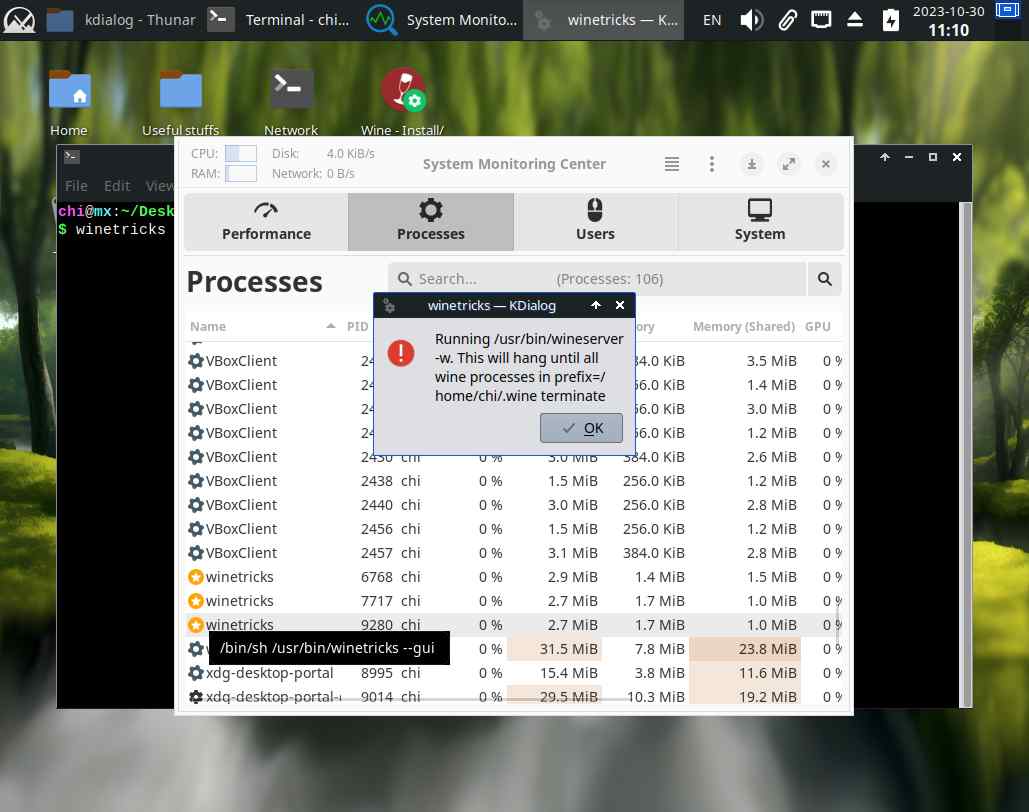Switch to kdialog - Thunar taskbar item
The image size is (1029, 812).
121,20
